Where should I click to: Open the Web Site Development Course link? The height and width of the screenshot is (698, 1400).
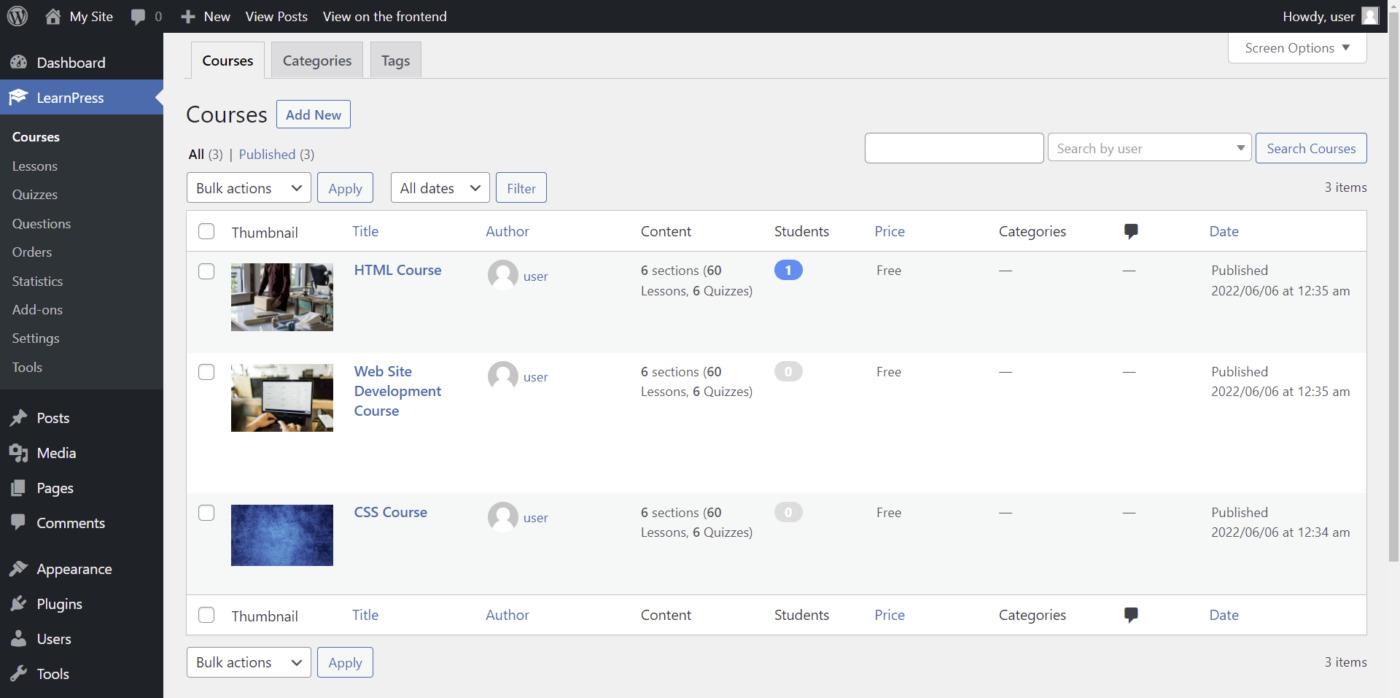tap(397, 391)
